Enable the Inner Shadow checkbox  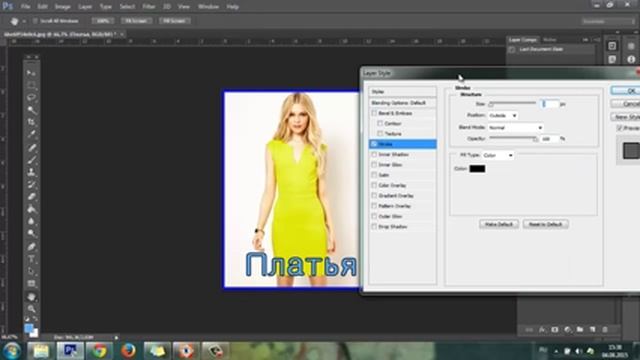point(374,154)
